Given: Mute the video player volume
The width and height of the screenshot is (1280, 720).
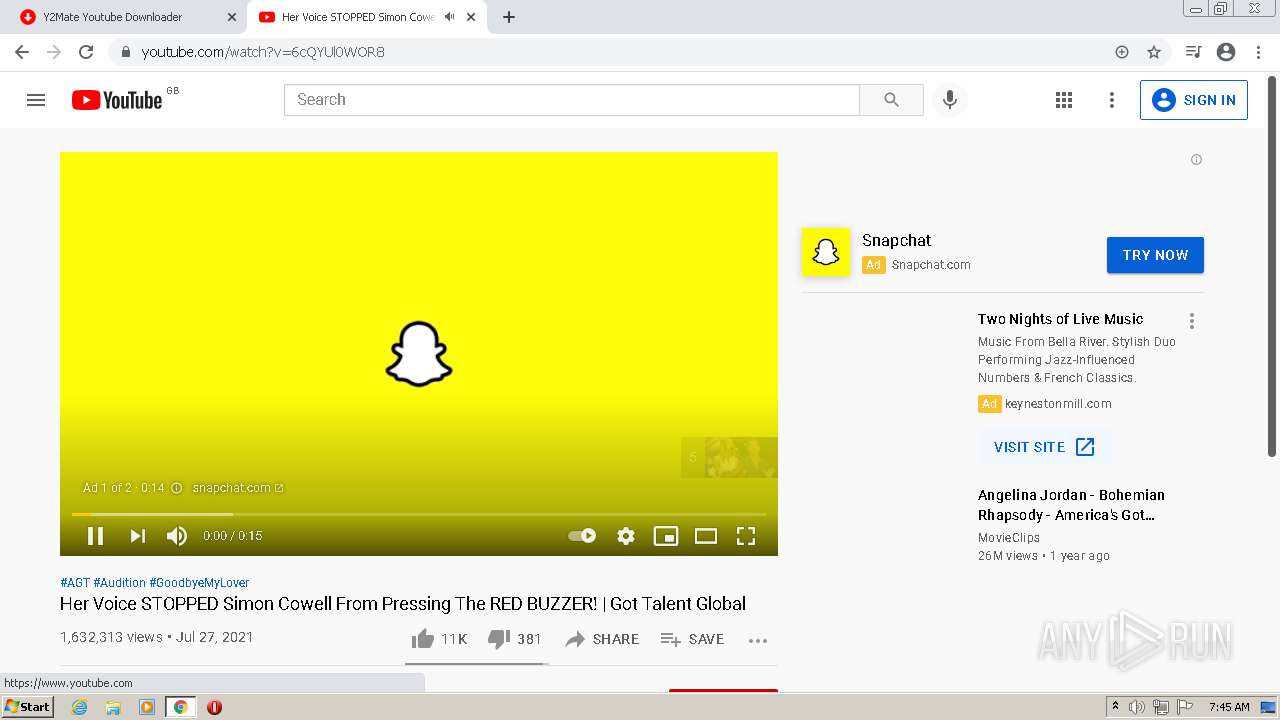Looking at the screenshot, I should 177,536.
